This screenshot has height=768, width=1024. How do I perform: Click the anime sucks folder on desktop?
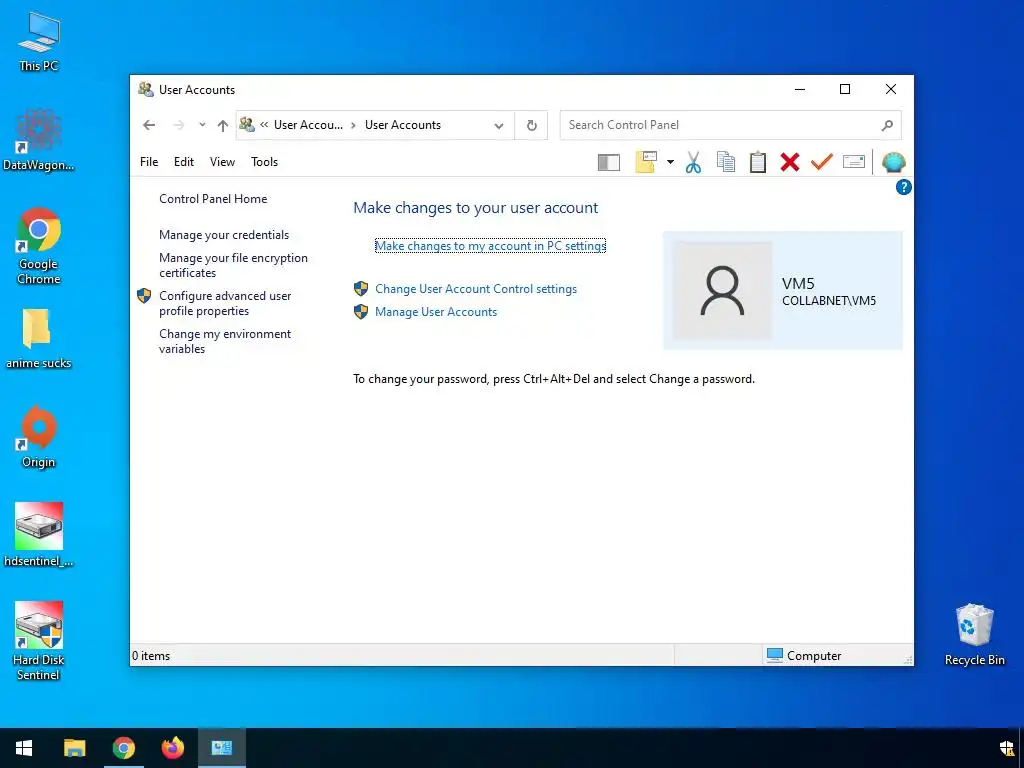click(x=38, y=338)
